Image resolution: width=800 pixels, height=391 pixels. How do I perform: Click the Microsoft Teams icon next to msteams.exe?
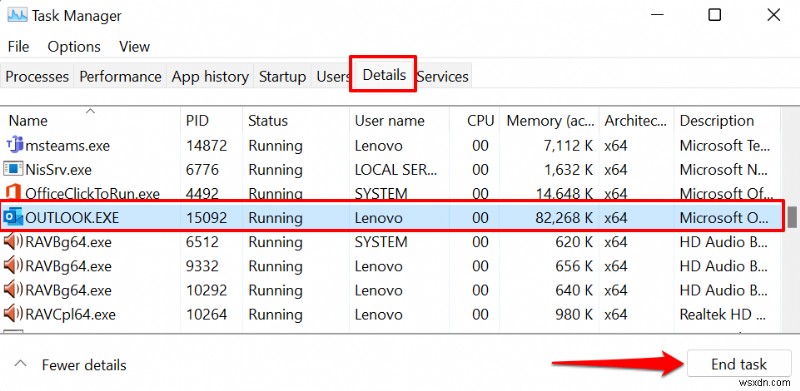click(14, 145)
